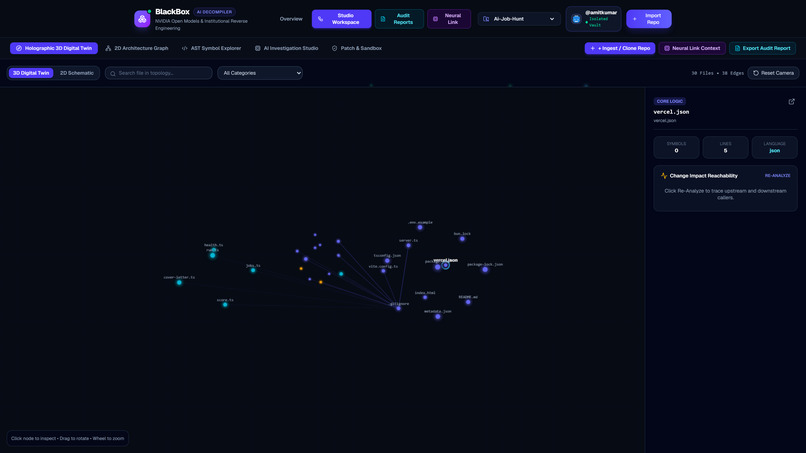Switch to AI Investigation Studio tab
Image resolution: width=806 pixels, height=453 pixels.
coord(286,48)
